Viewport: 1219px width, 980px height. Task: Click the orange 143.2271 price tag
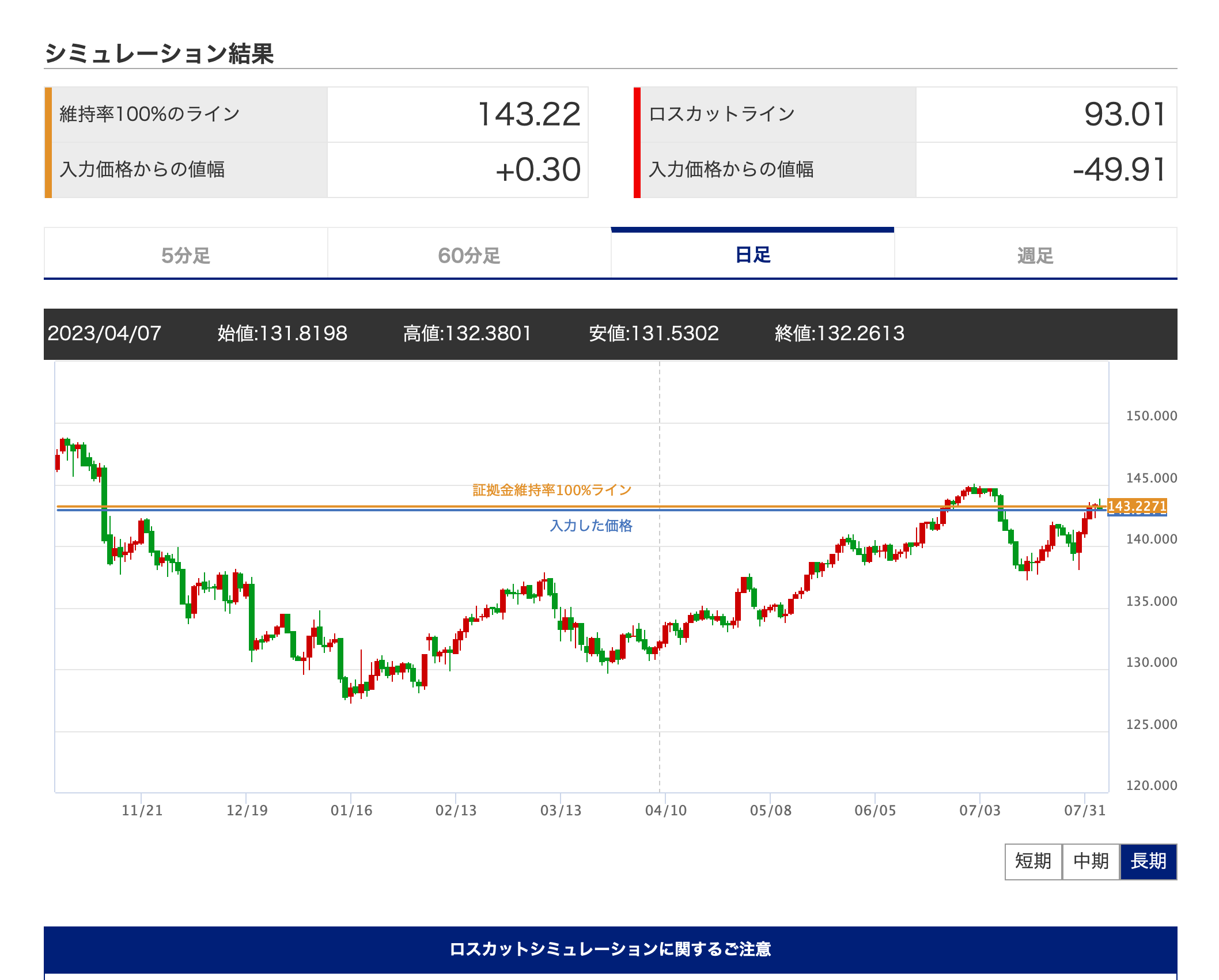pos(1137,506)
